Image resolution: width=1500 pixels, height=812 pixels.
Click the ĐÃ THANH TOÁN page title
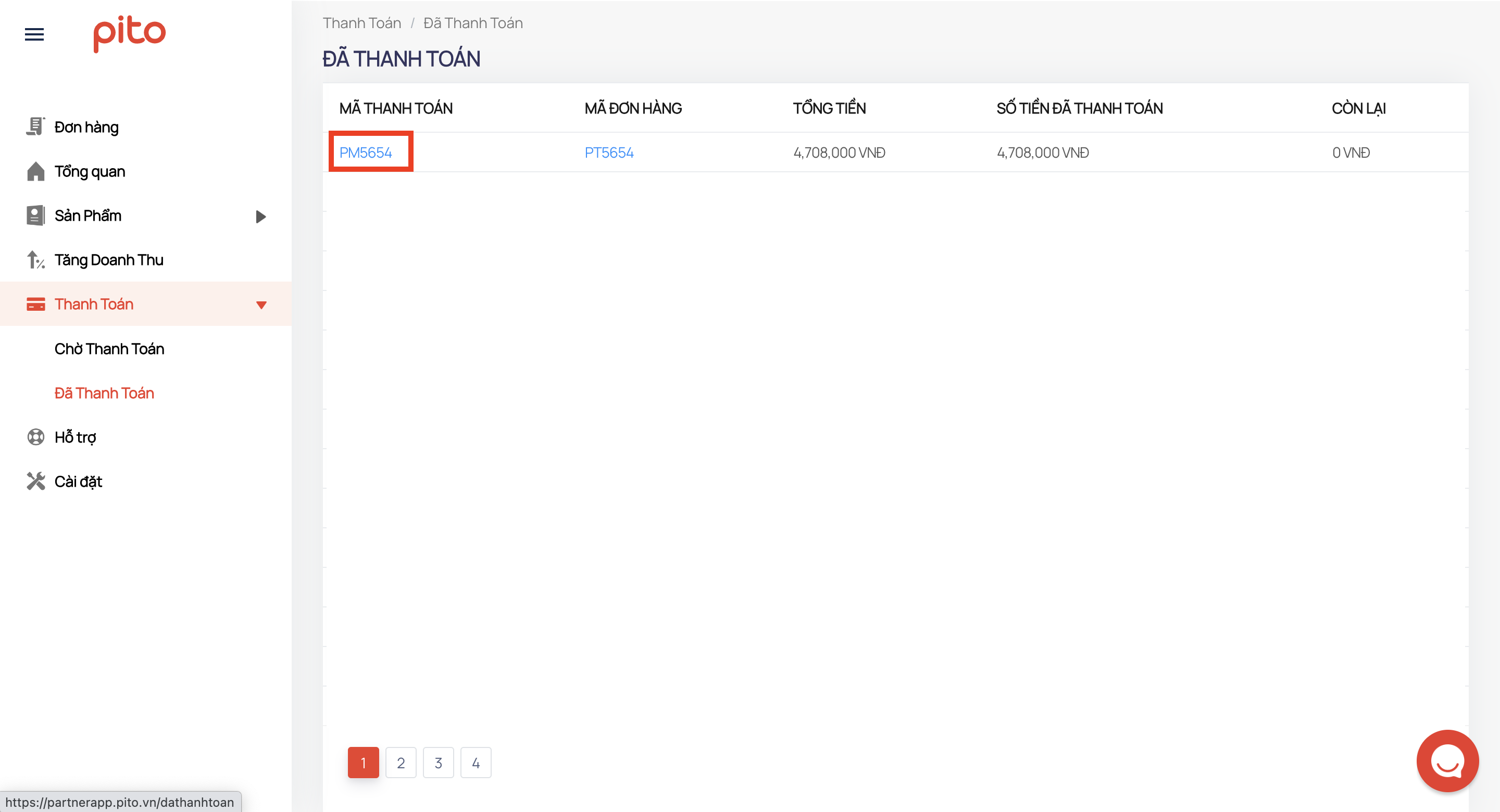click(401, 58)
